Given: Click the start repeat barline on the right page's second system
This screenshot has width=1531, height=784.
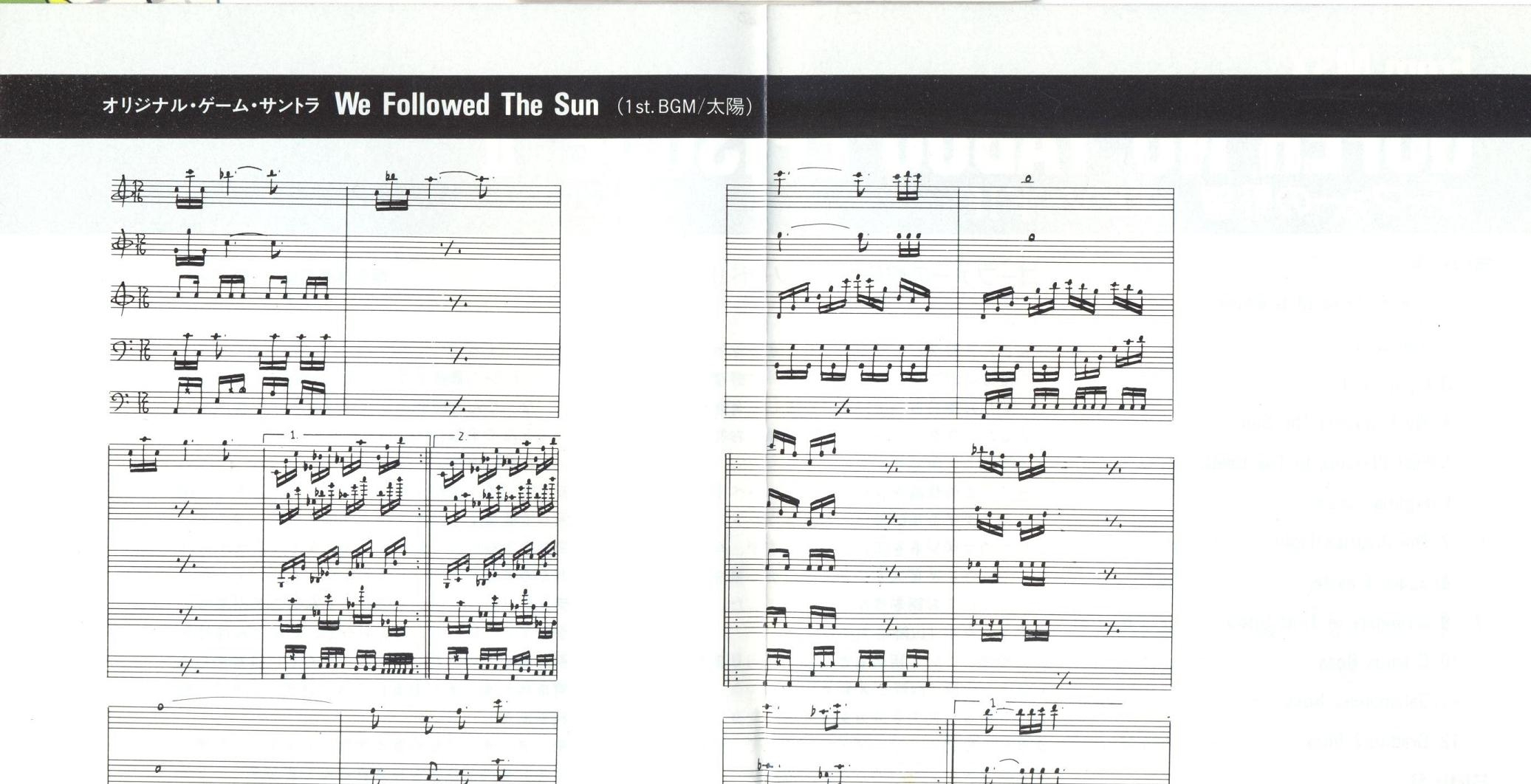Looking at the screenshot, I should click(x=728, y=572).
